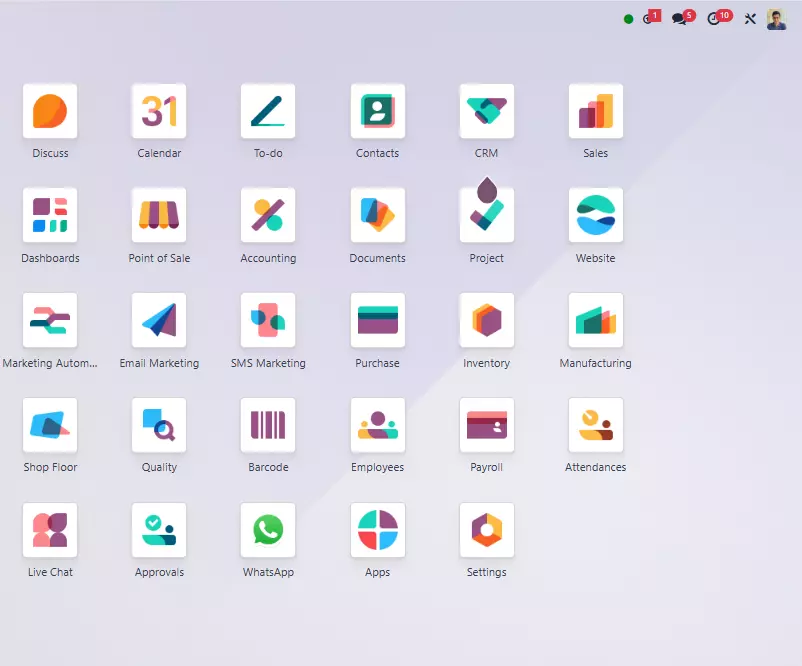Image resolution: width=802 pixels, height=666 pixels.
Task: Open the Settings app
Action: point(486,528)
